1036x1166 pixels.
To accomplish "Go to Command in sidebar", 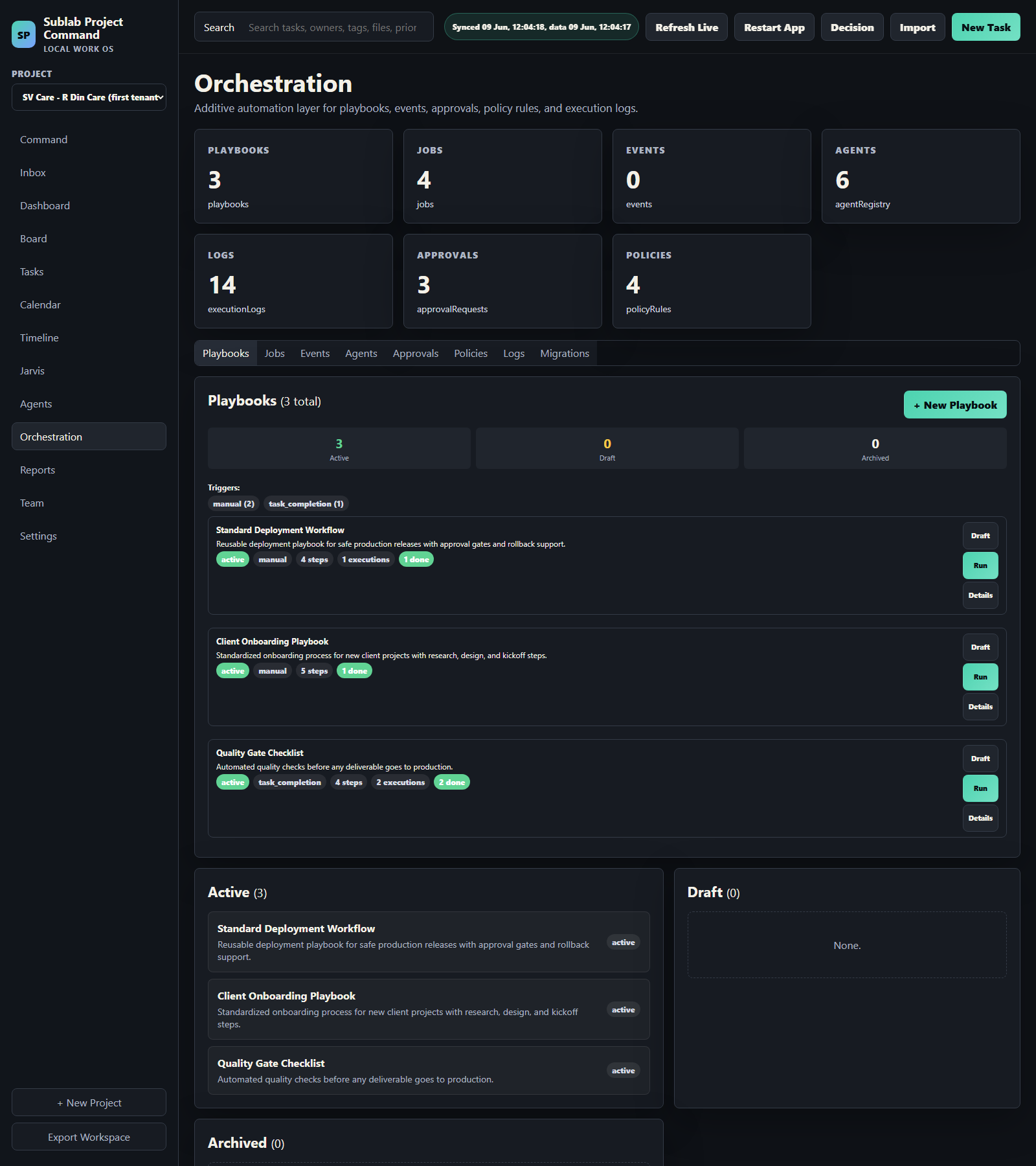I will 89,139.
